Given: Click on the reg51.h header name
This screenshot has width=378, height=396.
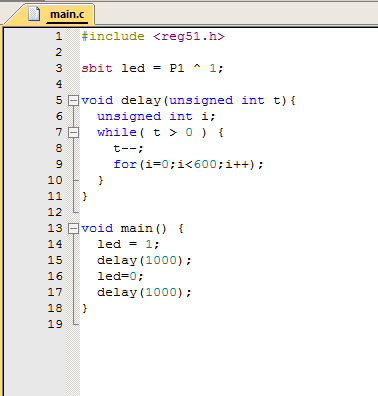Looking at the screenshot, I should point(189,36).
